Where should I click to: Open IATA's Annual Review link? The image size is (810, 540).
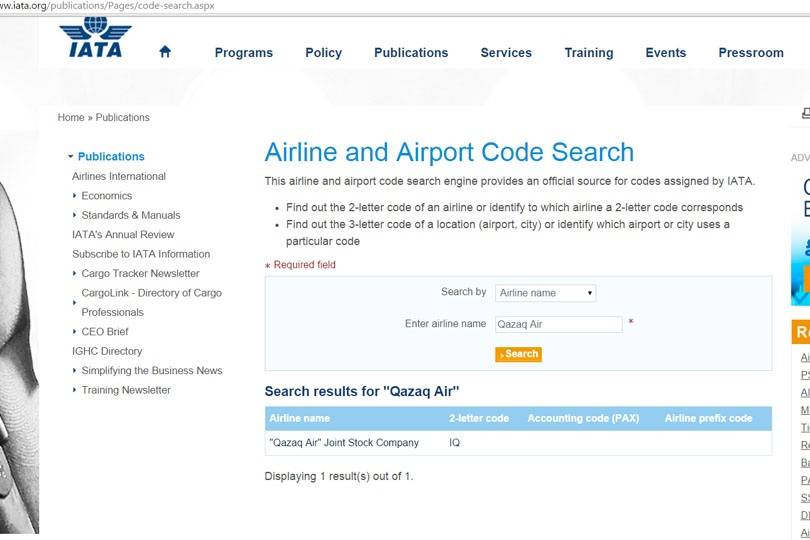tap(123, 235)
